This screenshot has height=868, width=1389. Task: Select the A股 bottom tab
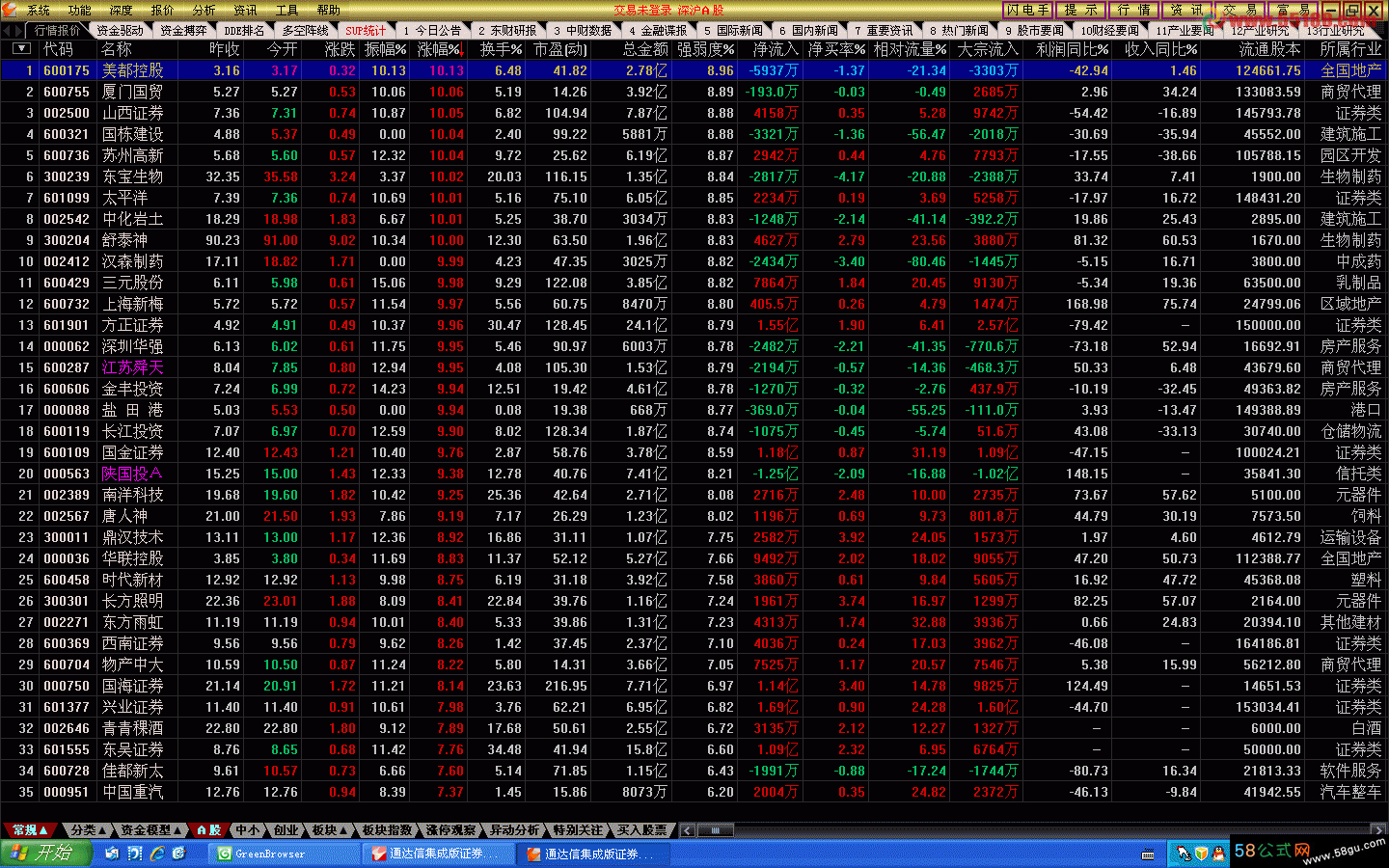209,829
